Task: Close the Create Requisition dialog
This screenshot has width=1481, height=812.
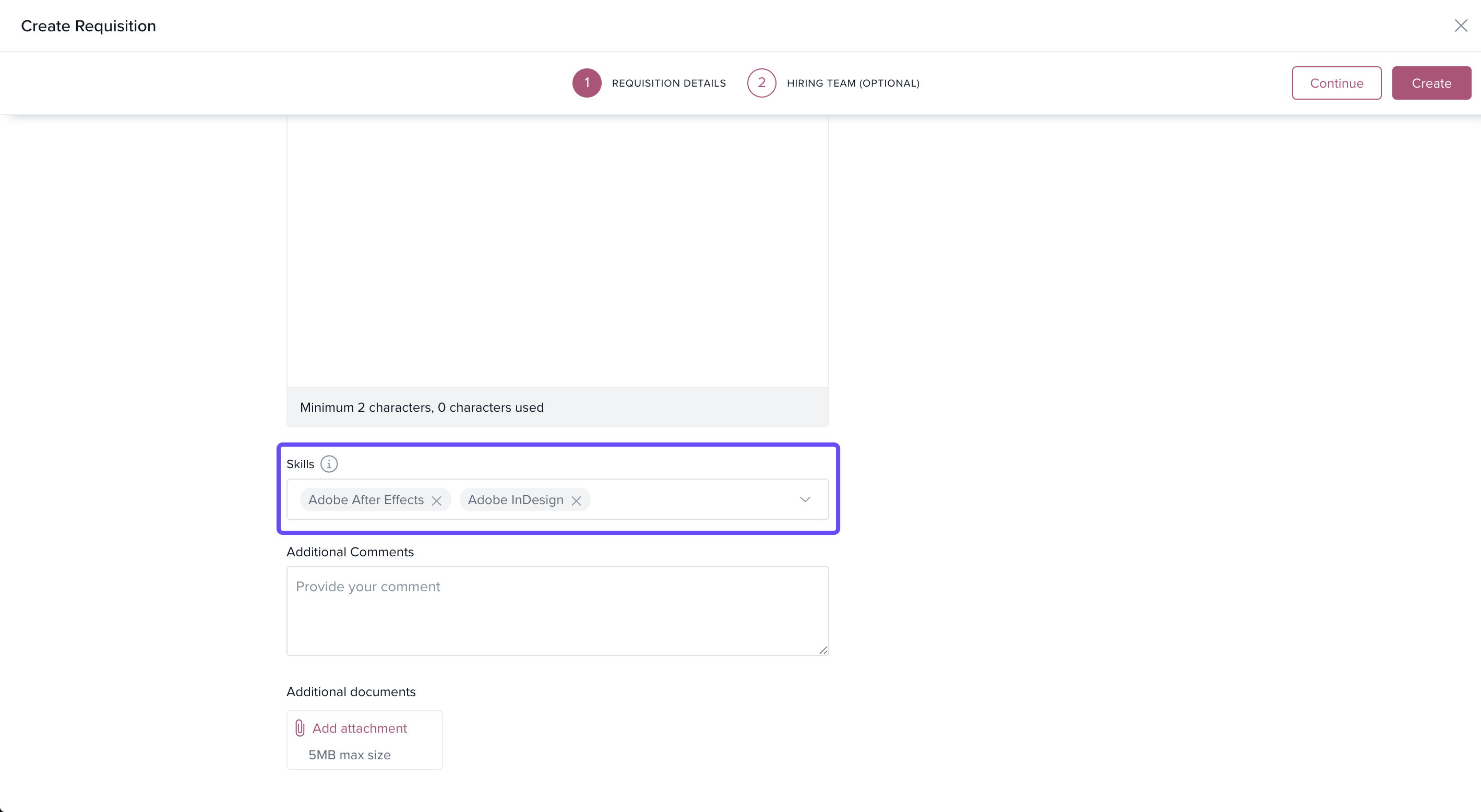Action: point(1460,26)
